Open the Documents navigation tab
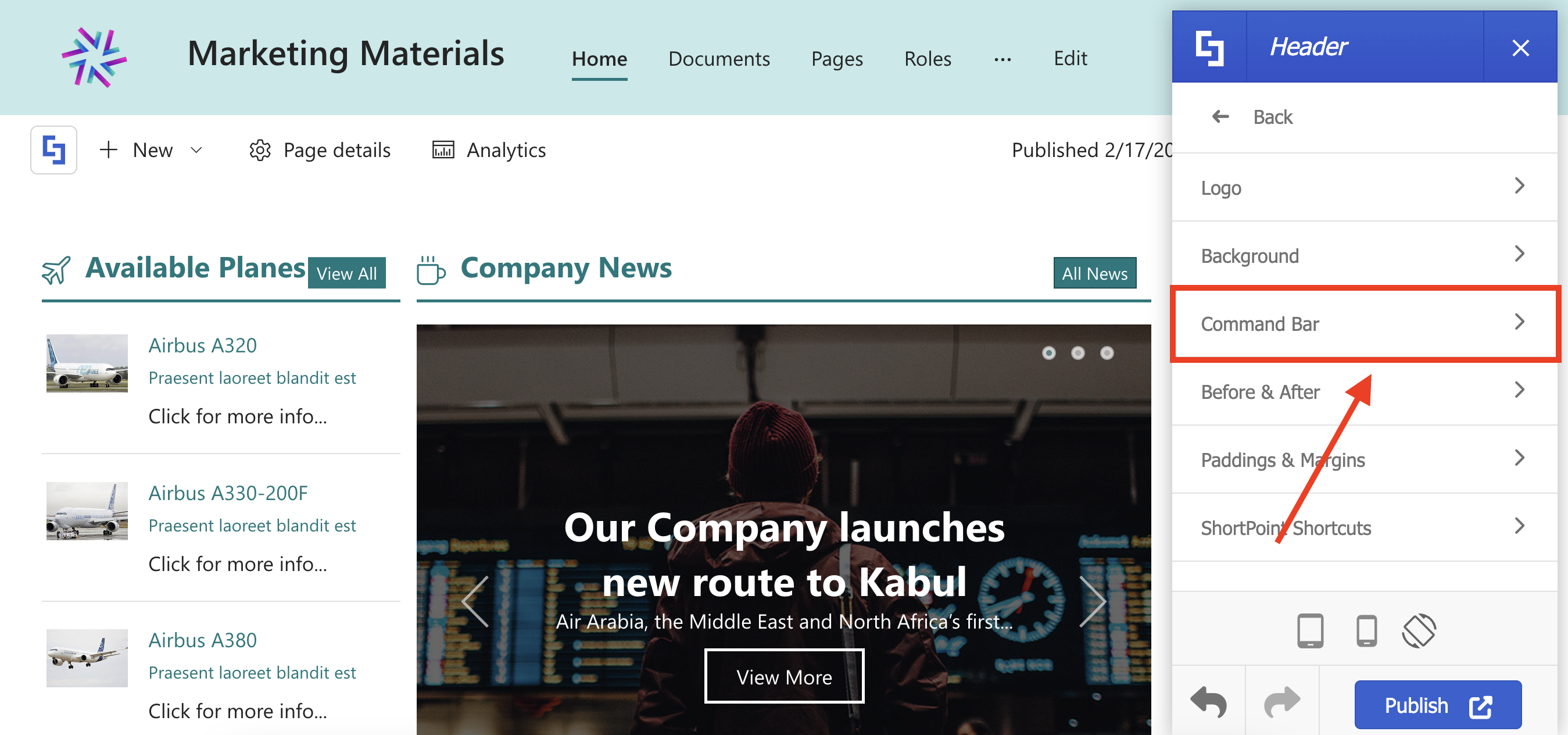The width and height of the screenshot is (1568, 735). [719, 59]
